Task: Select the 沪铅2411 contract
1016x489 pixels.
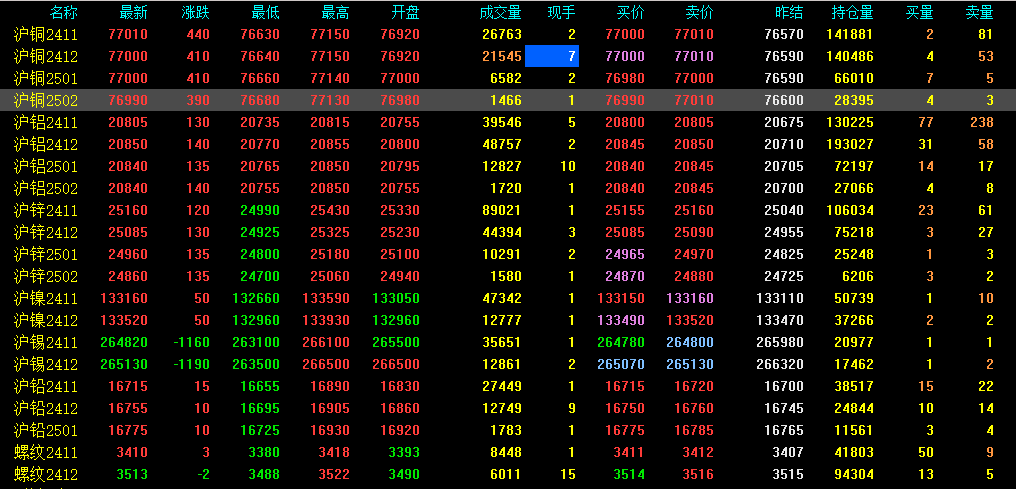Action: pos(45,387)
